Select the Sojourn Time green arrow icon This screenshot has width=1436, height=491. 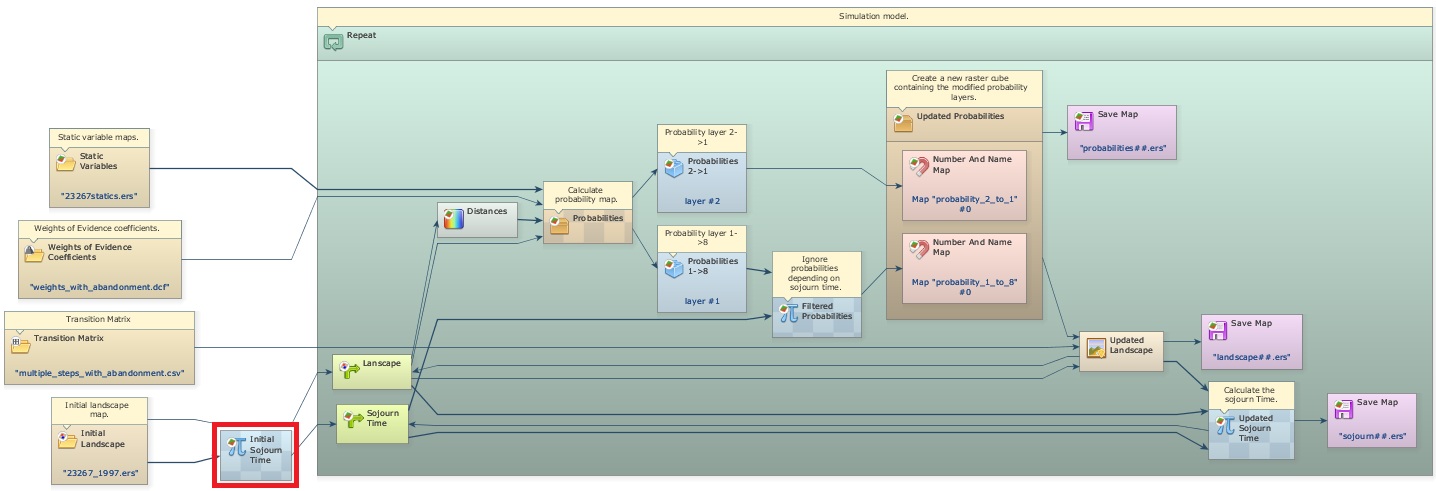pyautogui.click(x=352, y=418)
